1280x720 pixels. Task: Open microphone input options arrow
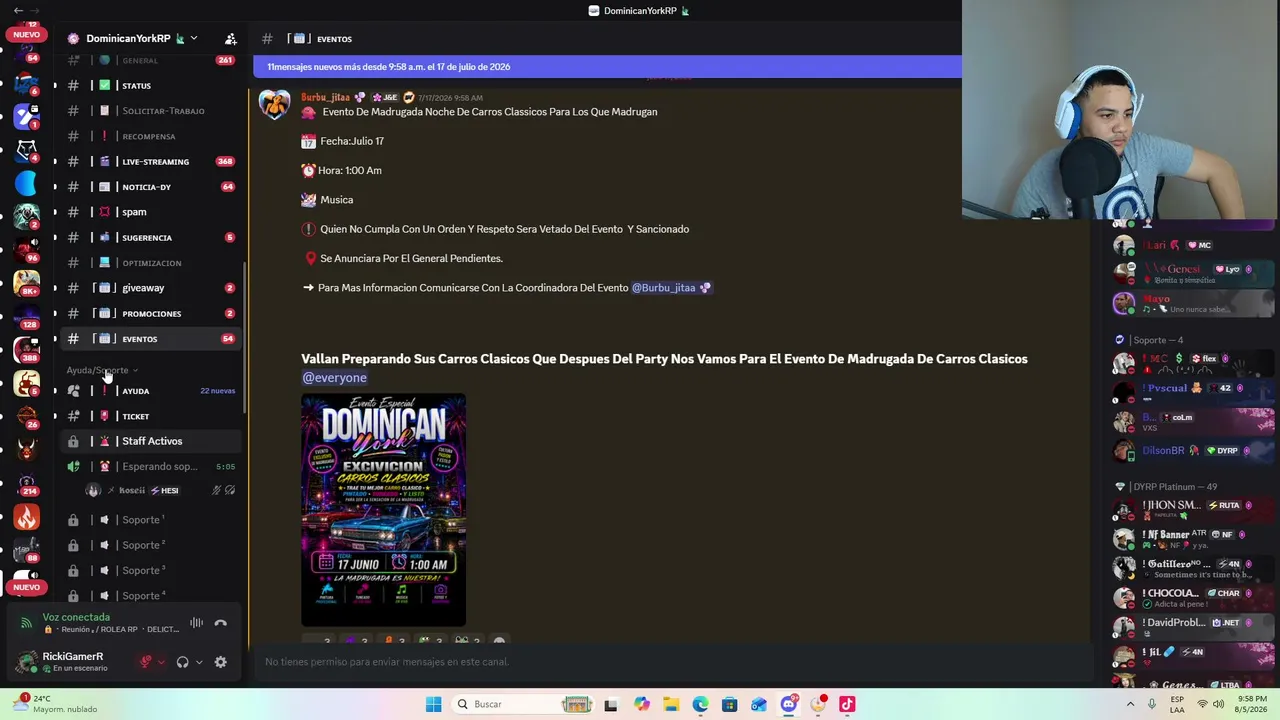(x=161, y=662)
